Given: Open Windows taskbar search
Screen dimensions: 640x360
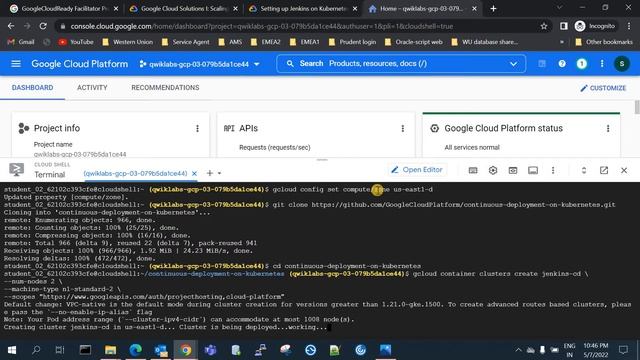Looking at the screenshot, I should pos(36,350).
